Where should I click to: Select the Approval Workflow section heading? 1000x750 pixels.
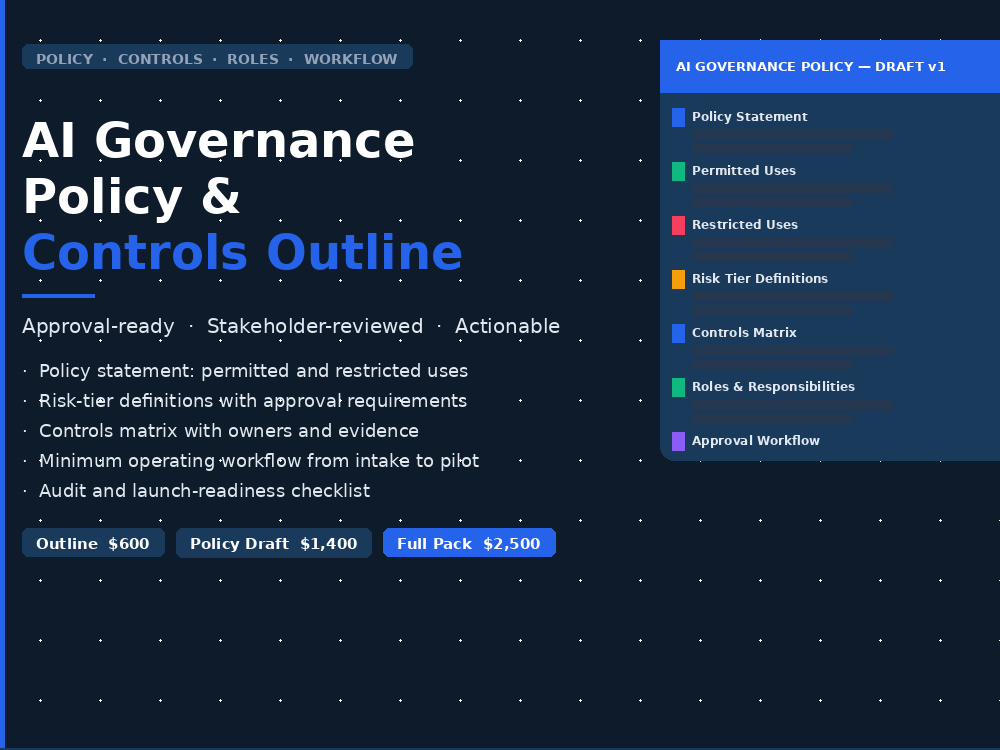(x=756, y=441)
